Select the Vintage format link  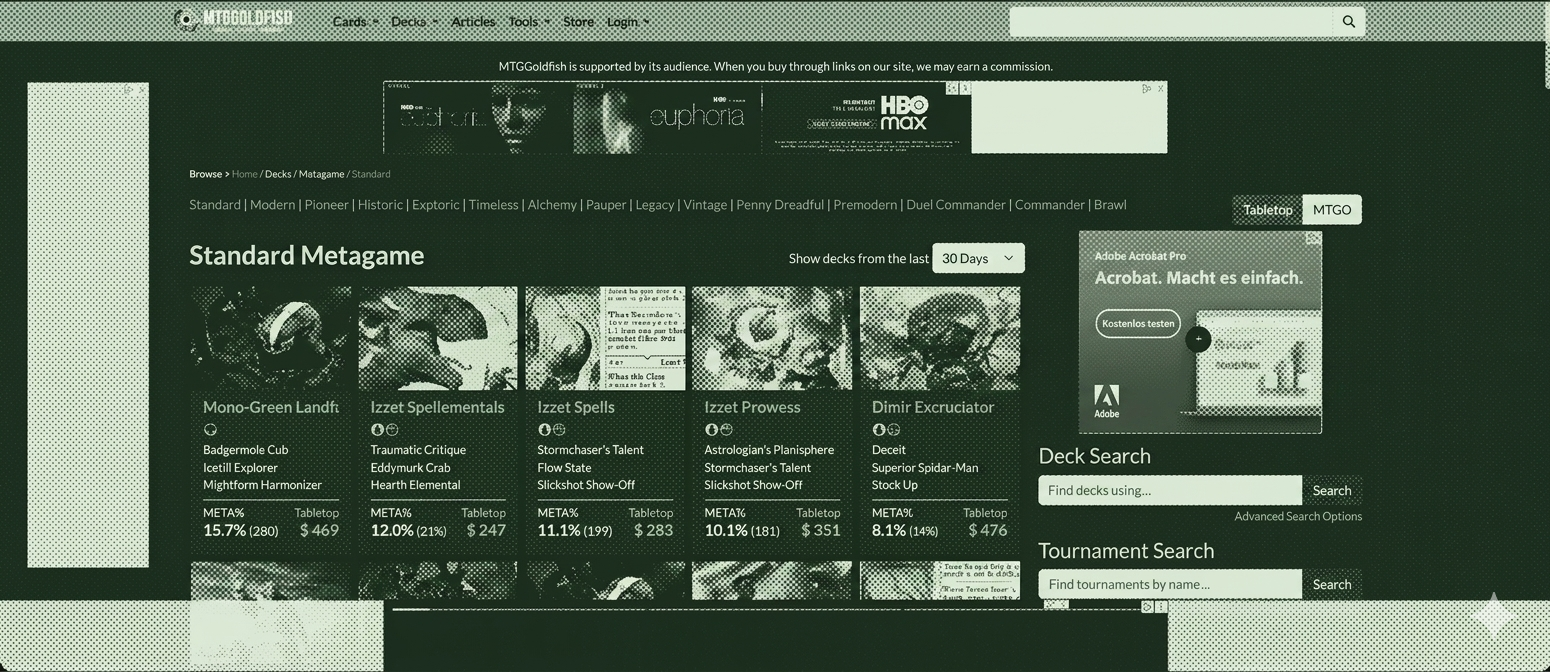(x=705, y=204)
